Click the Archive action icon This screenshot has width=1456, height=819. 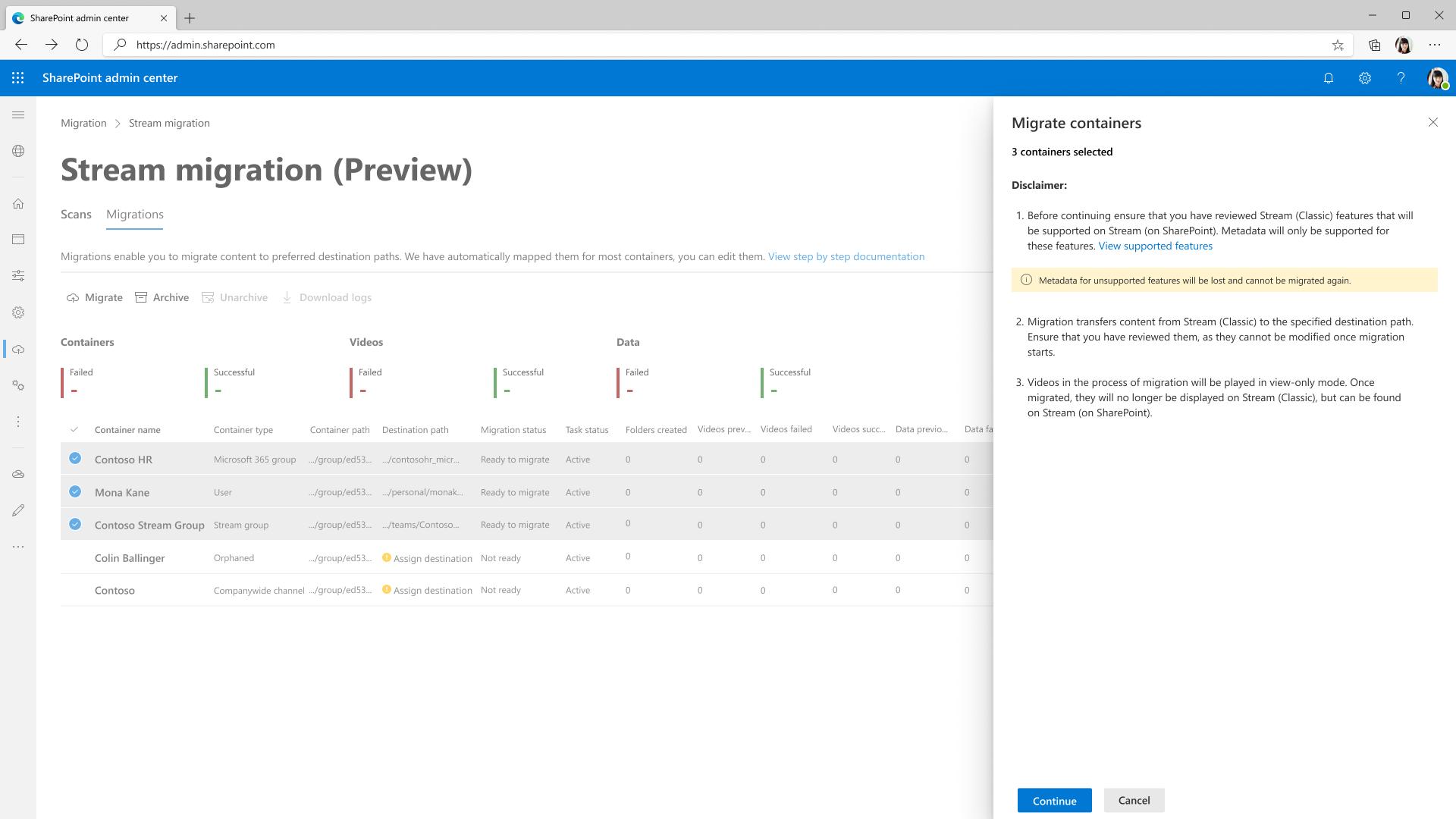[142, 297]
